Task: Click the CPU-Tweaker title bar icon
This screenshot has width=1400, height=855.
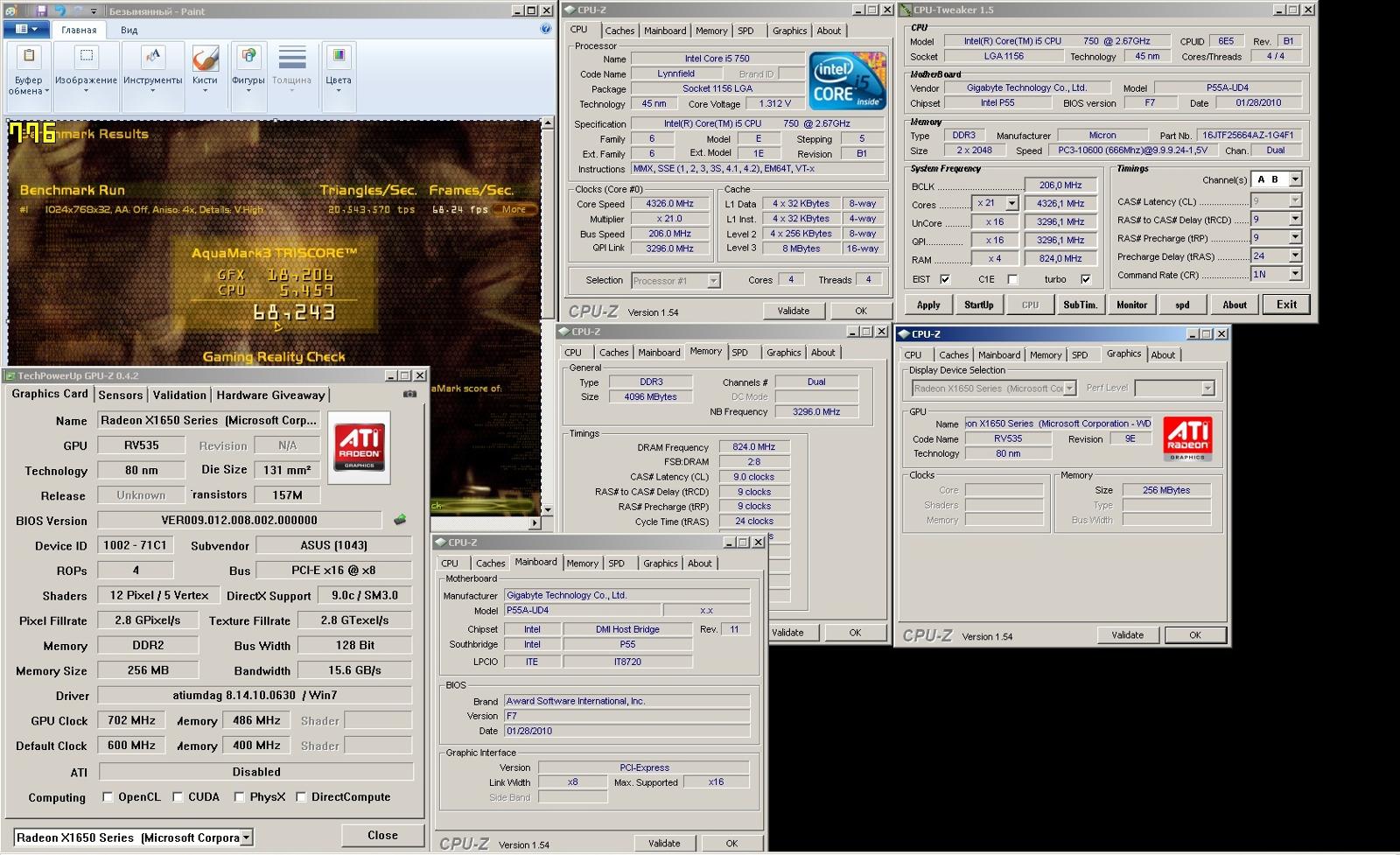Action: click(x=904, y=10)
